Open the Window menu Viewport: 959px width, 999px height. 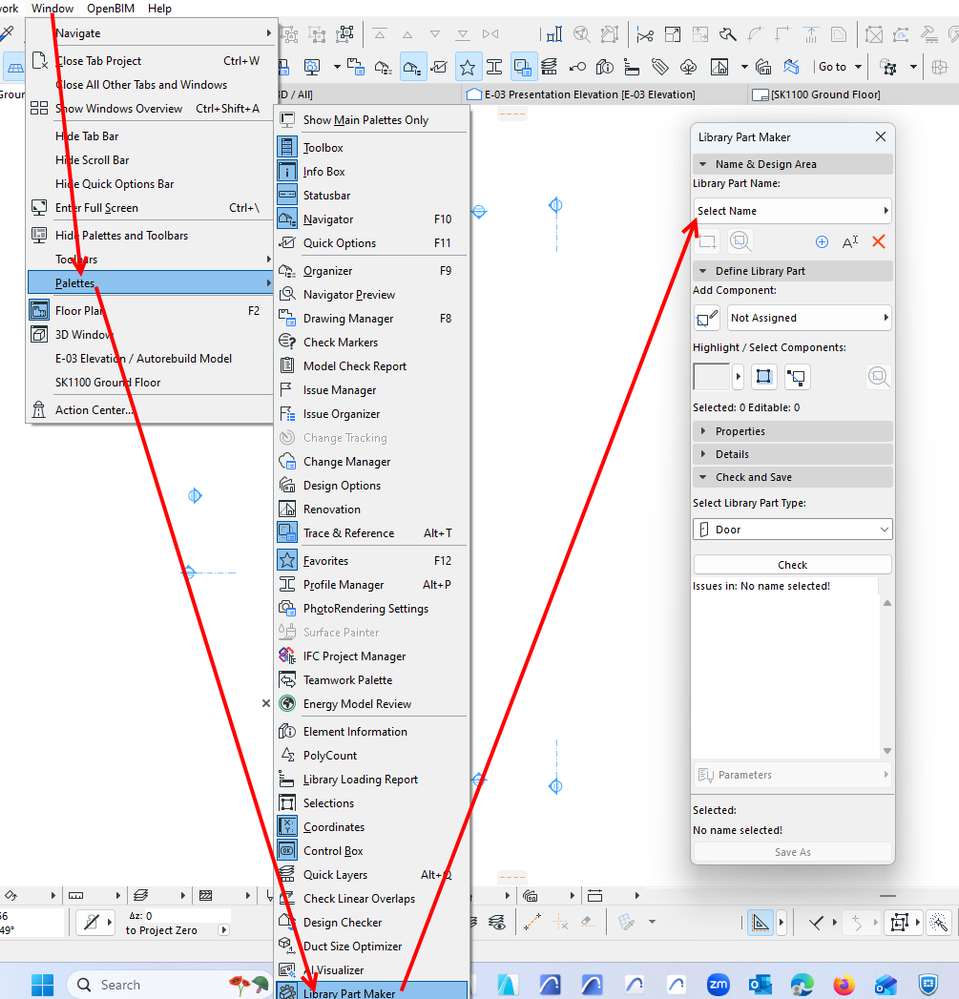[52, 8]
